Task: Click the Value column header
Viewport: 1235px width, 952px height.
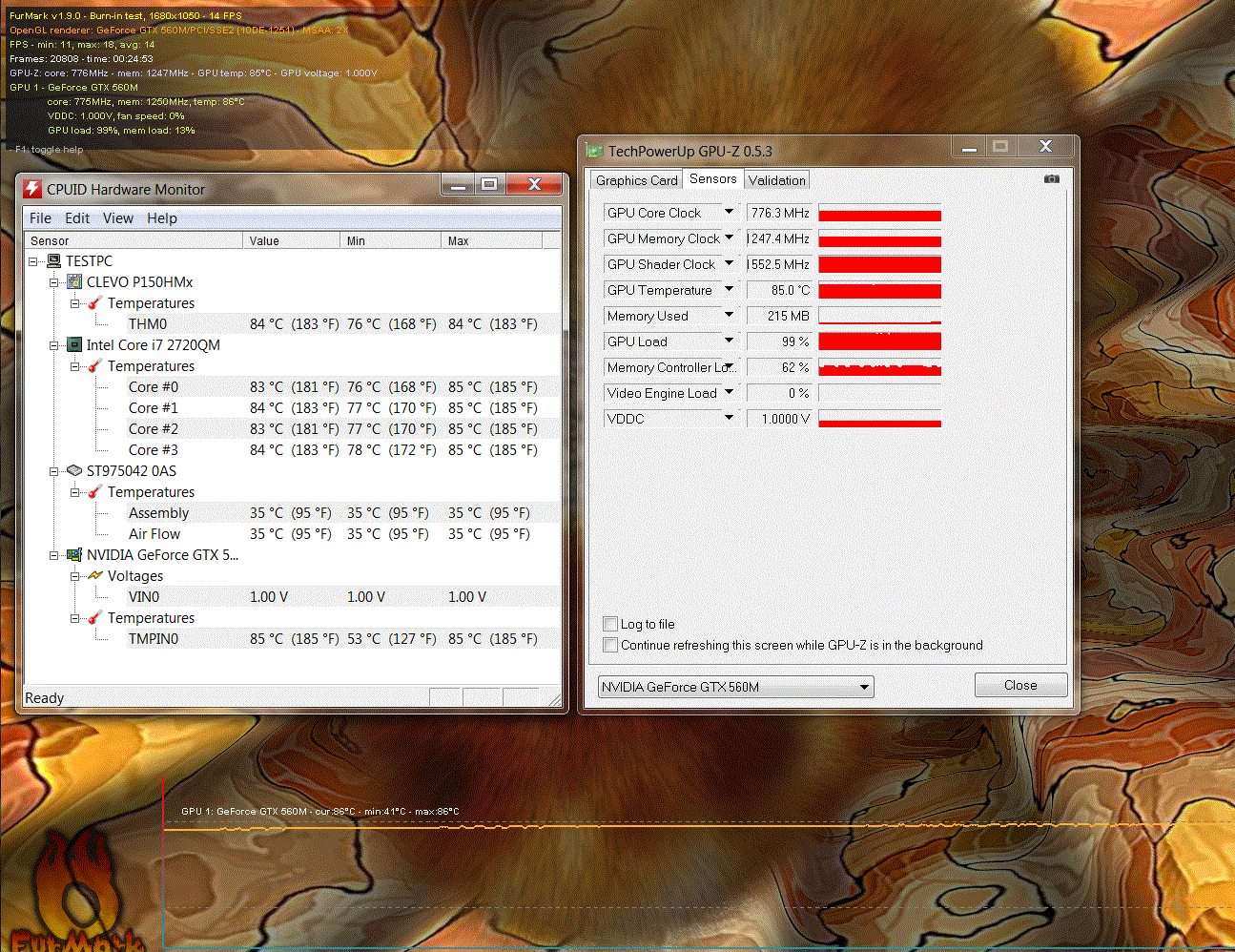Action: 292,241
